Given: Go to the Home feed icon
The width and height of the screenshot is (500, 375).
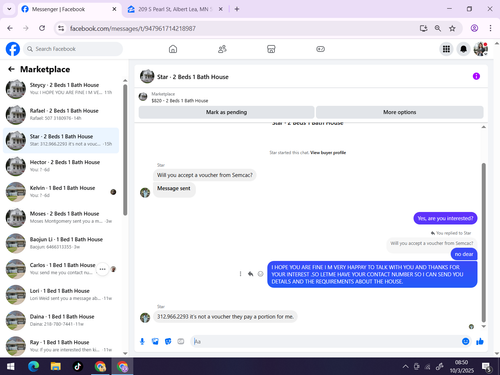Looking at the screenshot, I should tap(173, 49).
